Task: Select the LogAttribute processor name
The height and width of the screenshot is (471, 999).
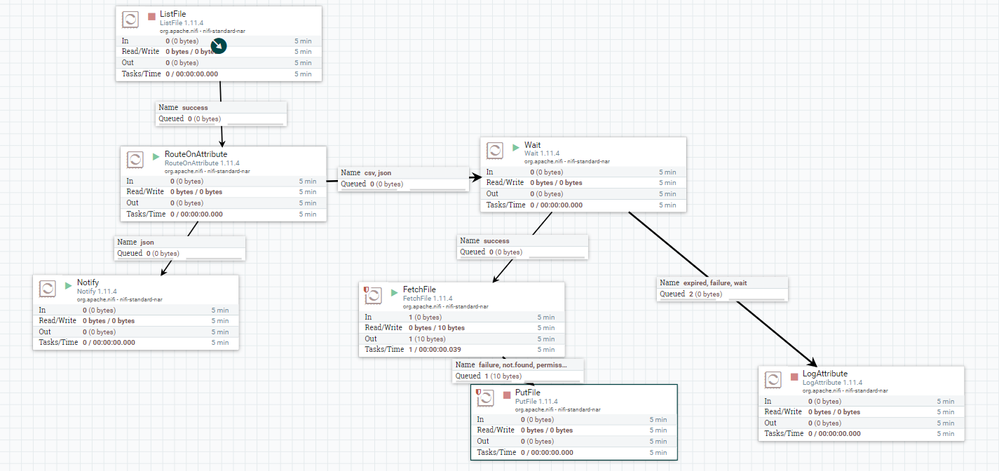Action: click(825, 373)
